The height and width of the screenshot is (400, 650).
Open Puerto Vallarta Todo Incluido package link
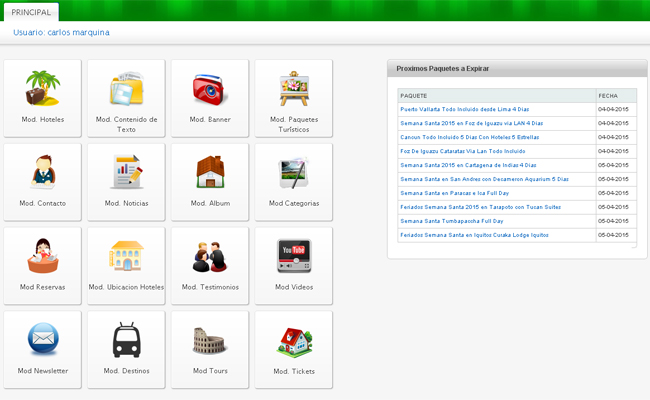(x=464, y=108)
